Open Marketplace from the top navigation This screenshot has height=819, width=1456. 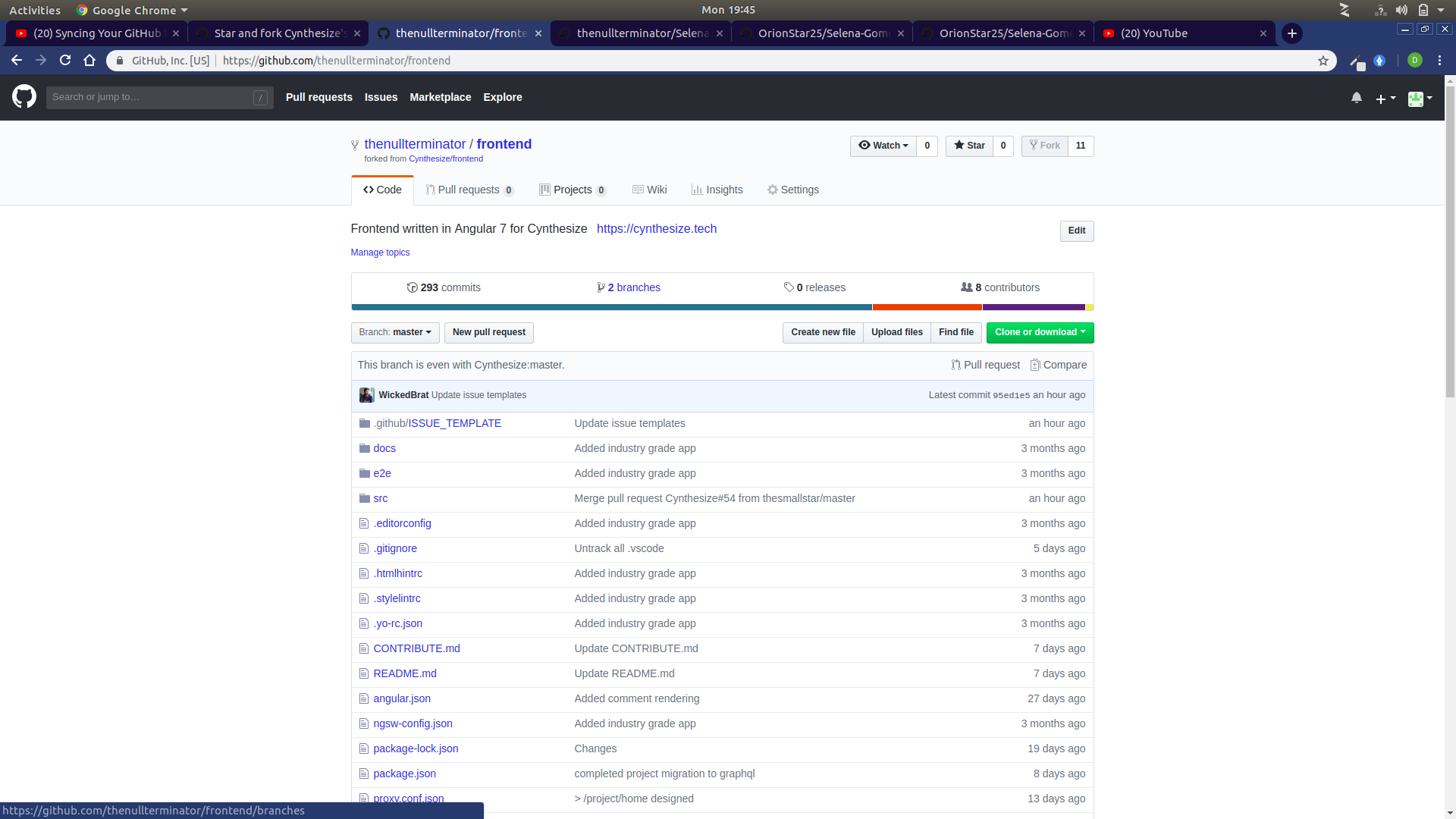pyautogui.click(x=441, y=97)
